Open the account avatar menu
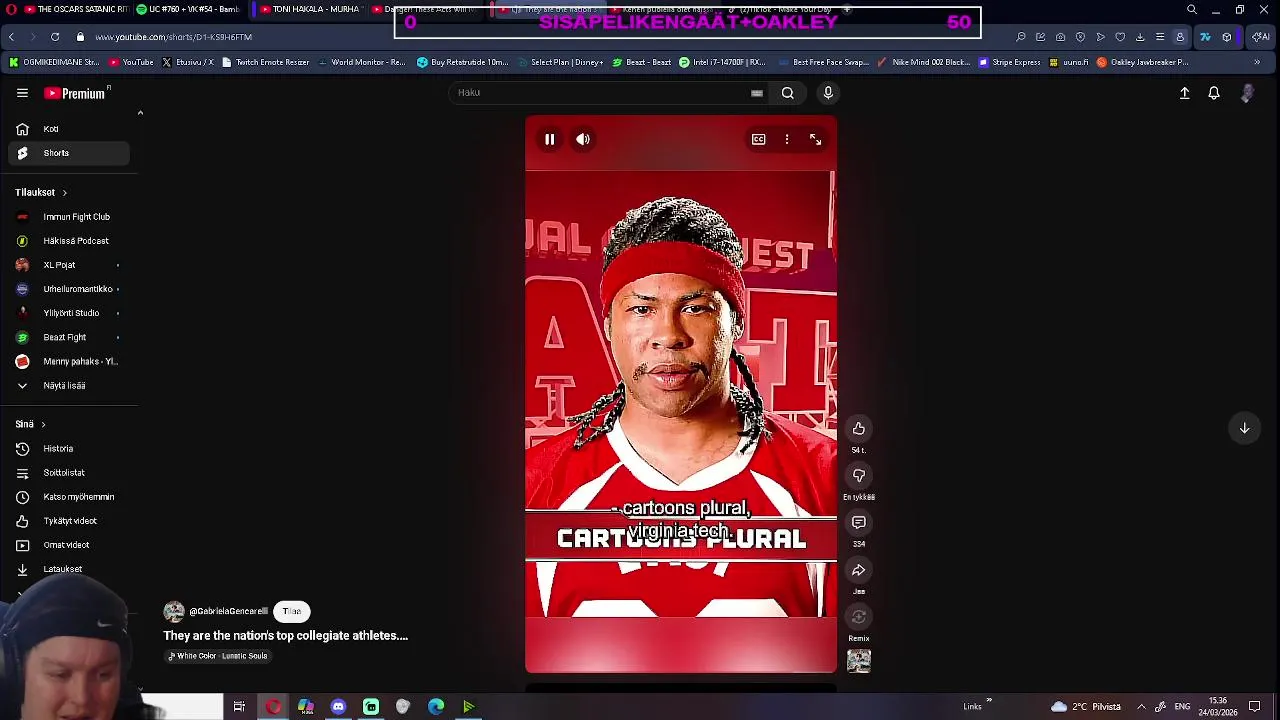Viewport: 1280px width, 720px height. click(x=1247, y=93)
